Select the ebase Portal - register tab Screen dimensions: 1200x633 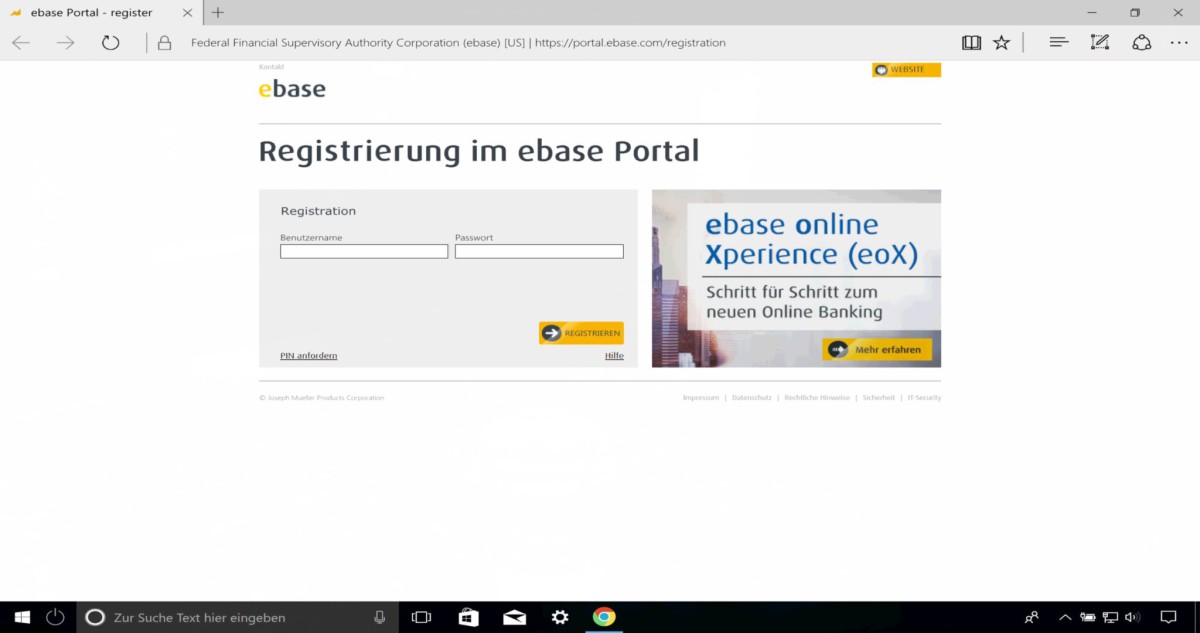(x=91, y=13)
